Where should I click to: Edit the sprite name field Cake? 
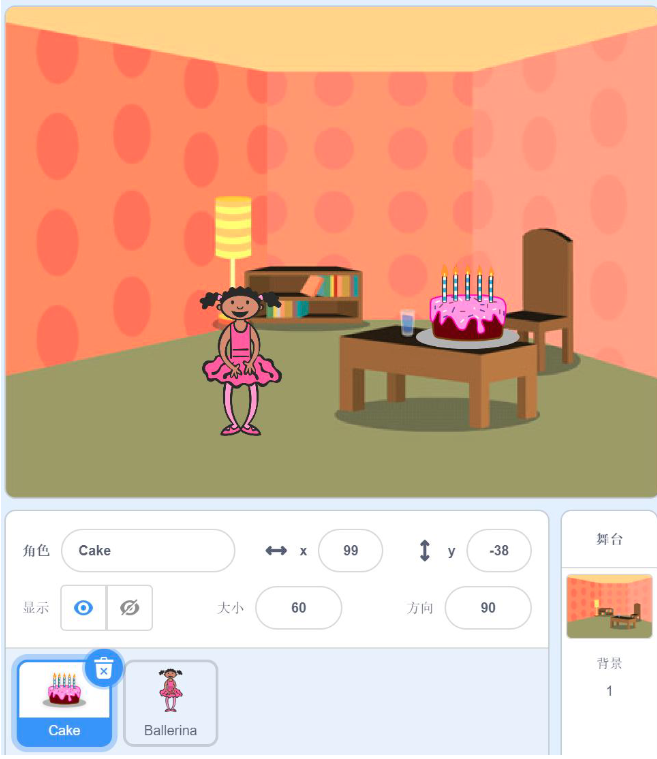[x=148, y=550]
